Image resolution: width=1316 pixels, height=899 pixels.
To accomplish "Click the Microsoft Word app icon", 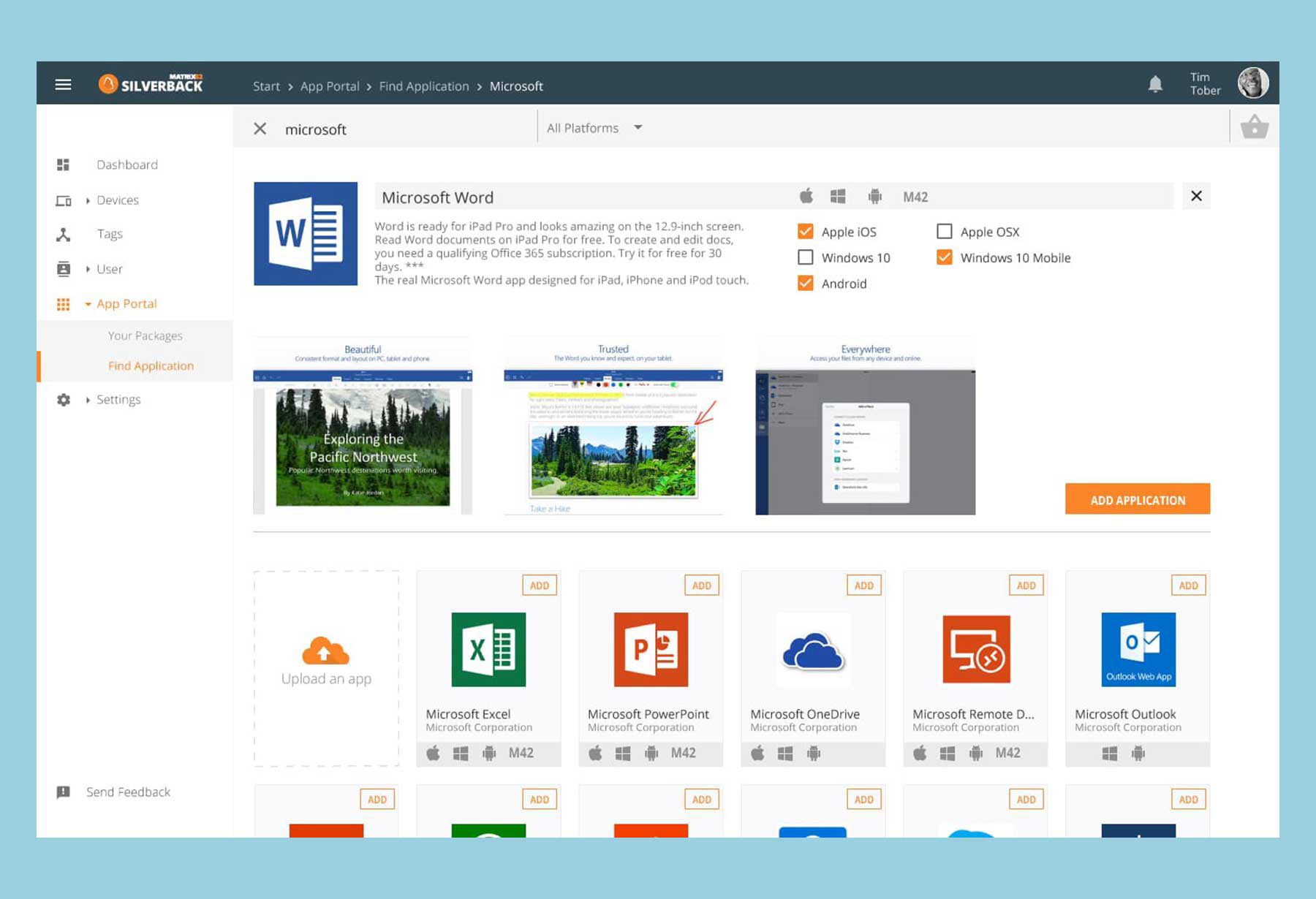I will point(306,233).
